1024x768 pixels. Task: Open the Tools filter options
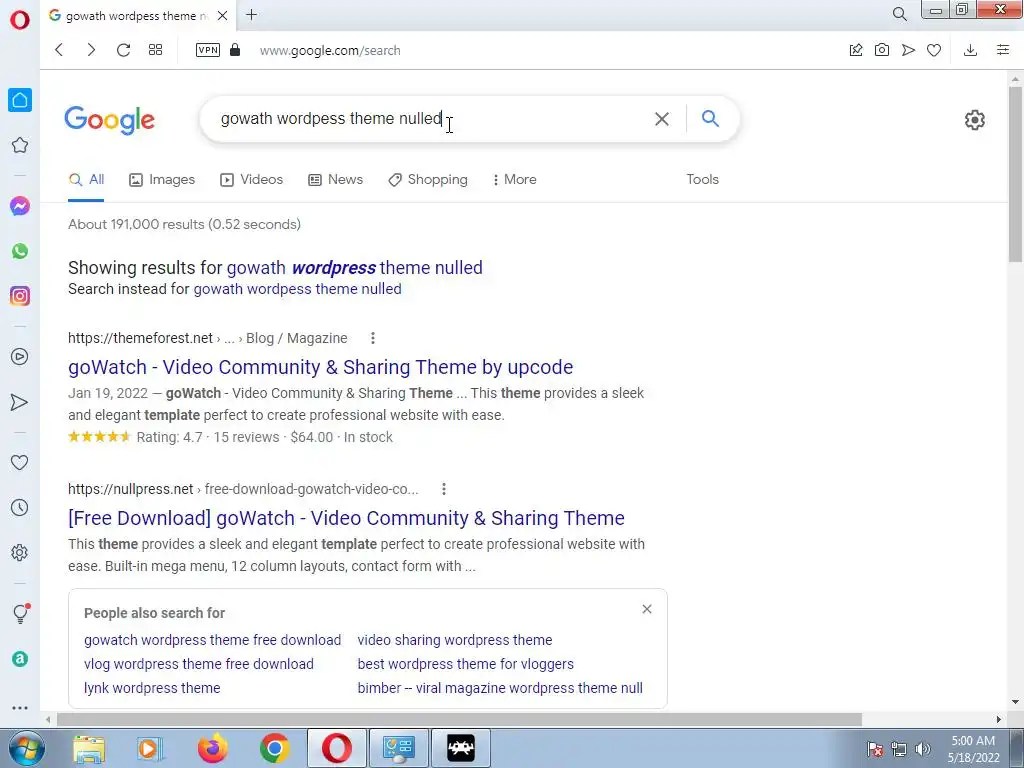[x=702, y=180]
